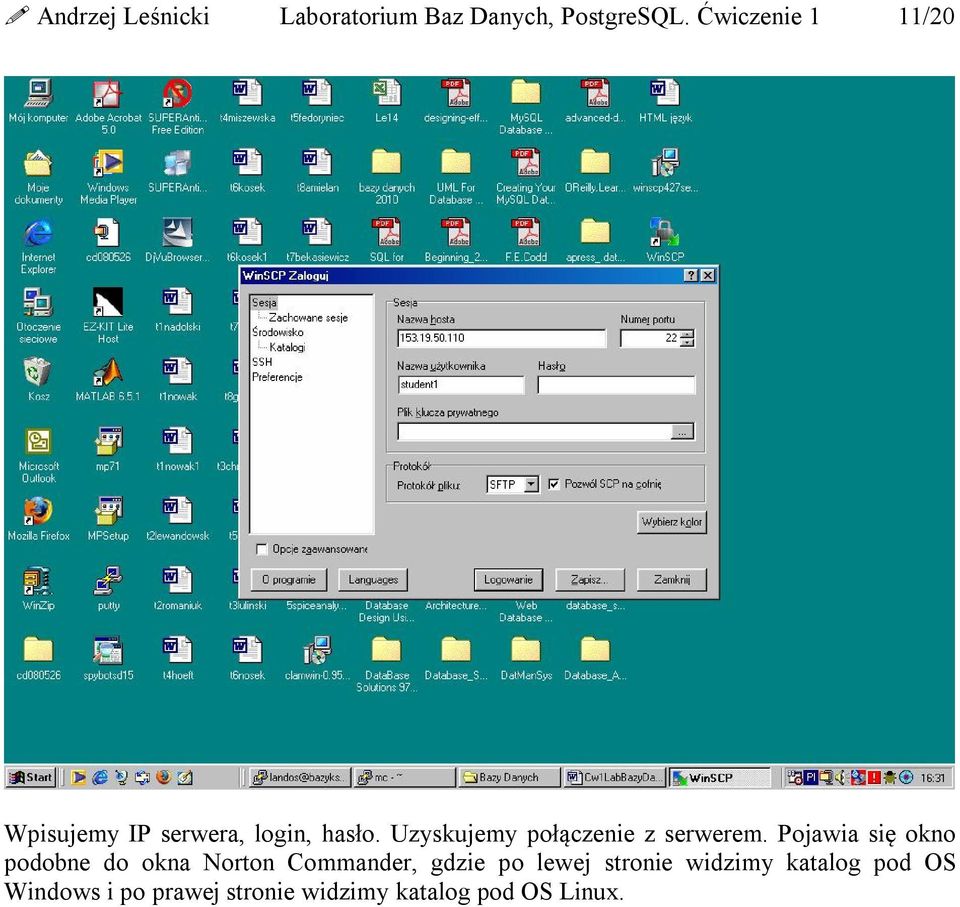This screenshot has width=960, height=907.
Task: Switch to Bazy Danych taskbar folder
Action: click(509, 777)
